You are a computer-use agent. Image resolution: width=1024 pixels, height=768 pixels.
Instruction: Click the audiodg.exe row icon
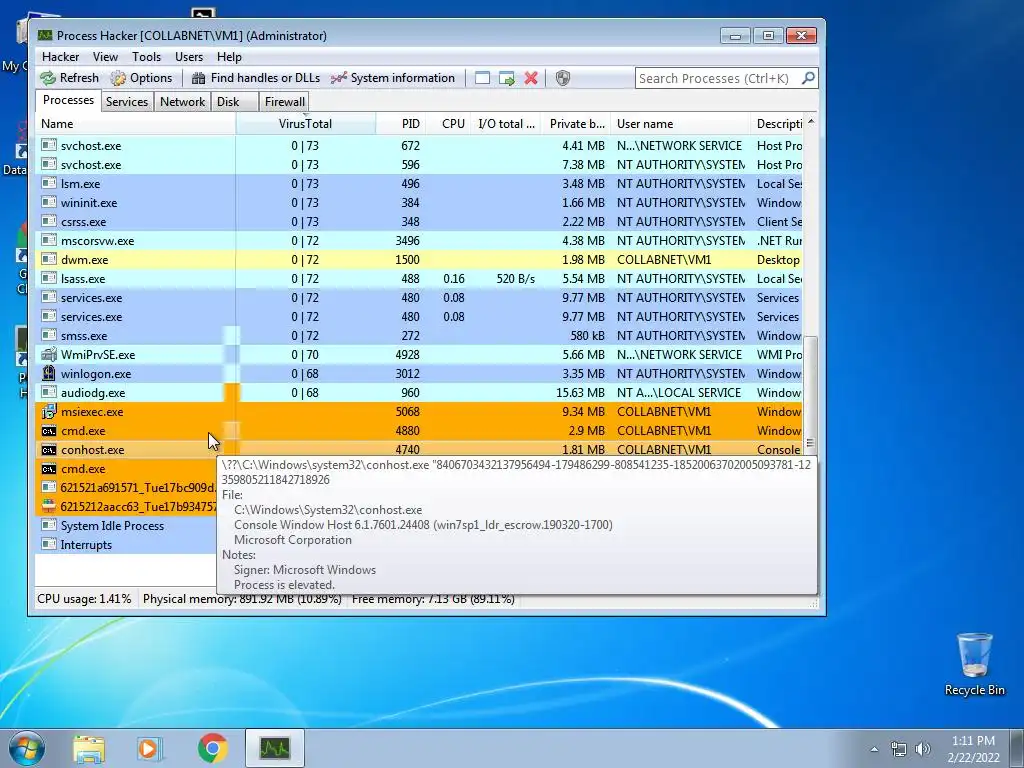(48, 392)
